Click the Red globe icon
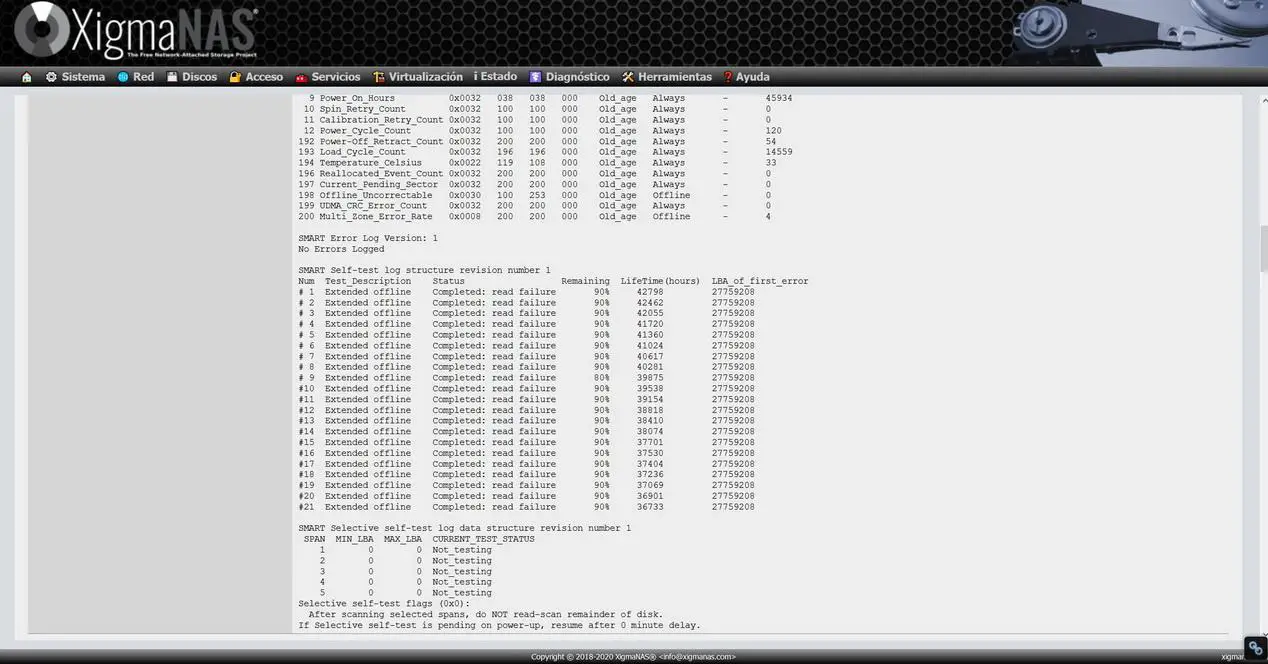This screenshot has height=664, width=1268. click(123, 77)
